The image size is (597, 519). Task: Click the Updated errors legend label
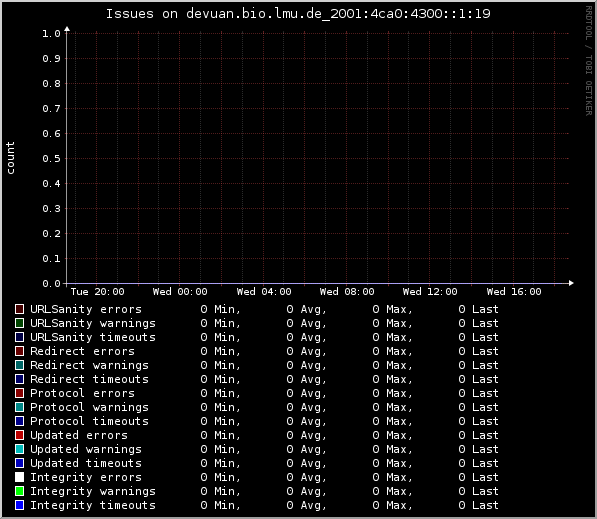click(79, 435)
